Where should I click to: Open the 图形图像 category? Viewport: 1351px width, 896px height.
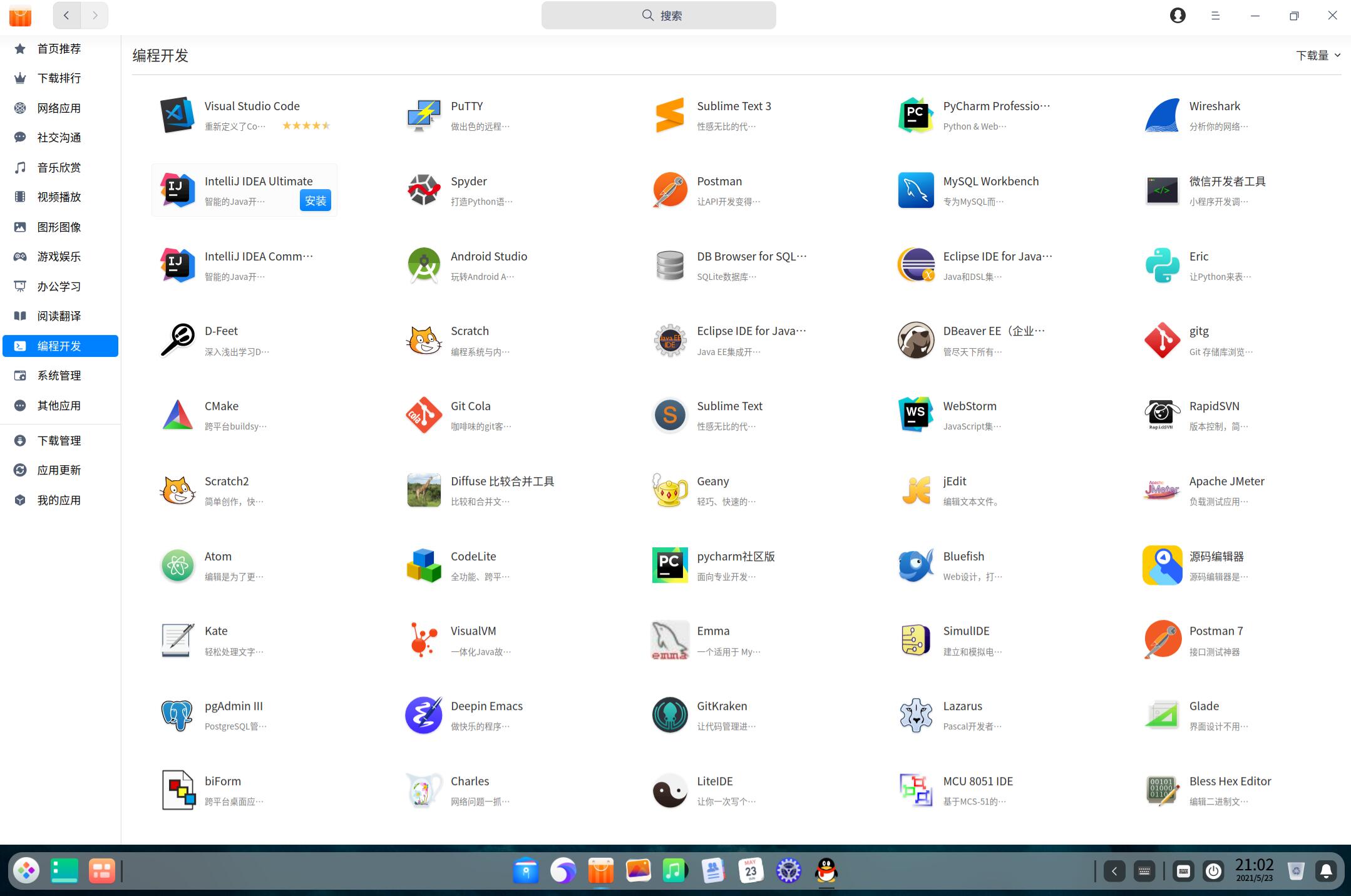coord(61,227)
